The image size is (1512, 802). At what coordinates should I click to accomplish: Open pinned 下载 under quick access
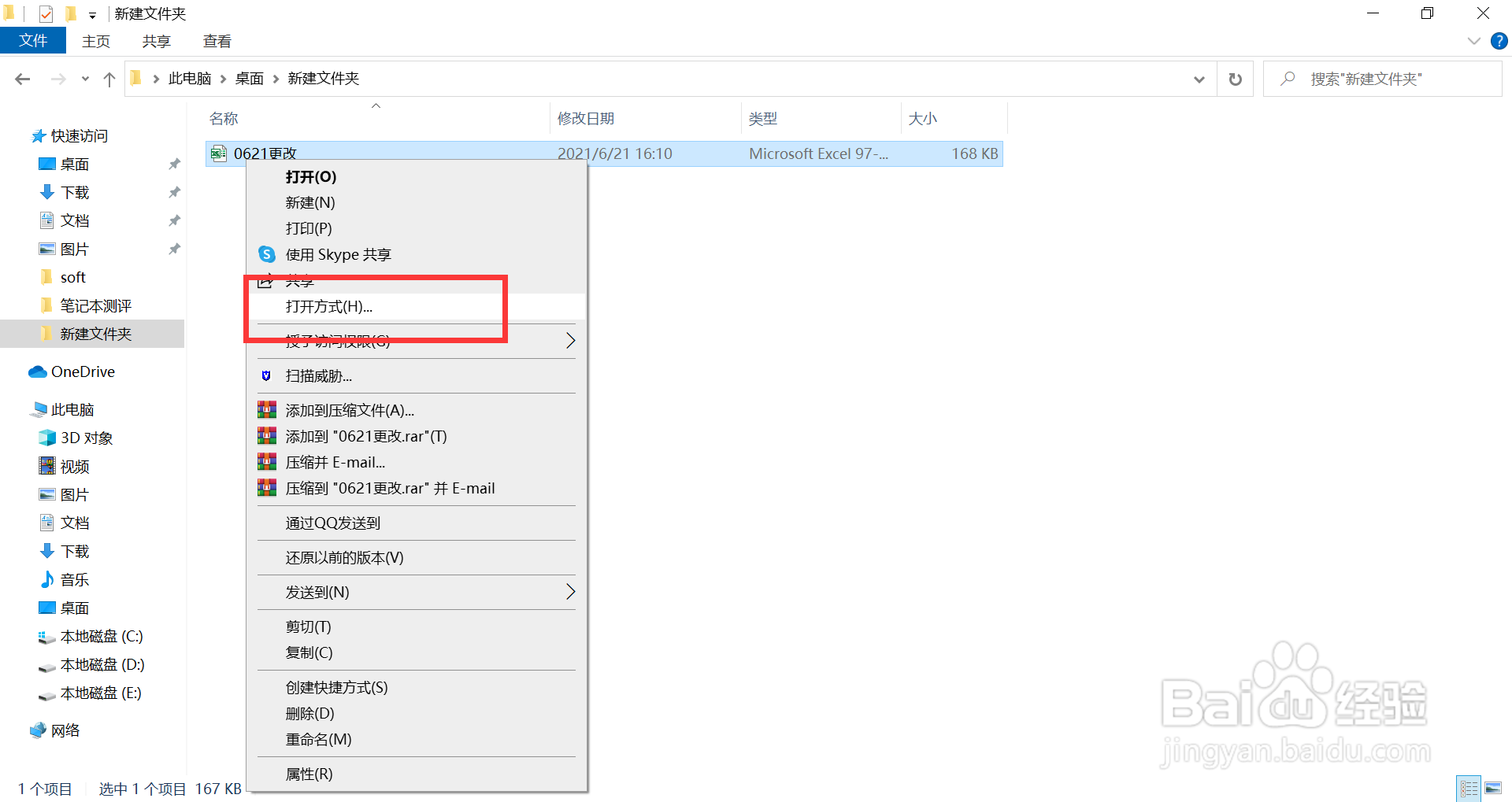(75, 193)
